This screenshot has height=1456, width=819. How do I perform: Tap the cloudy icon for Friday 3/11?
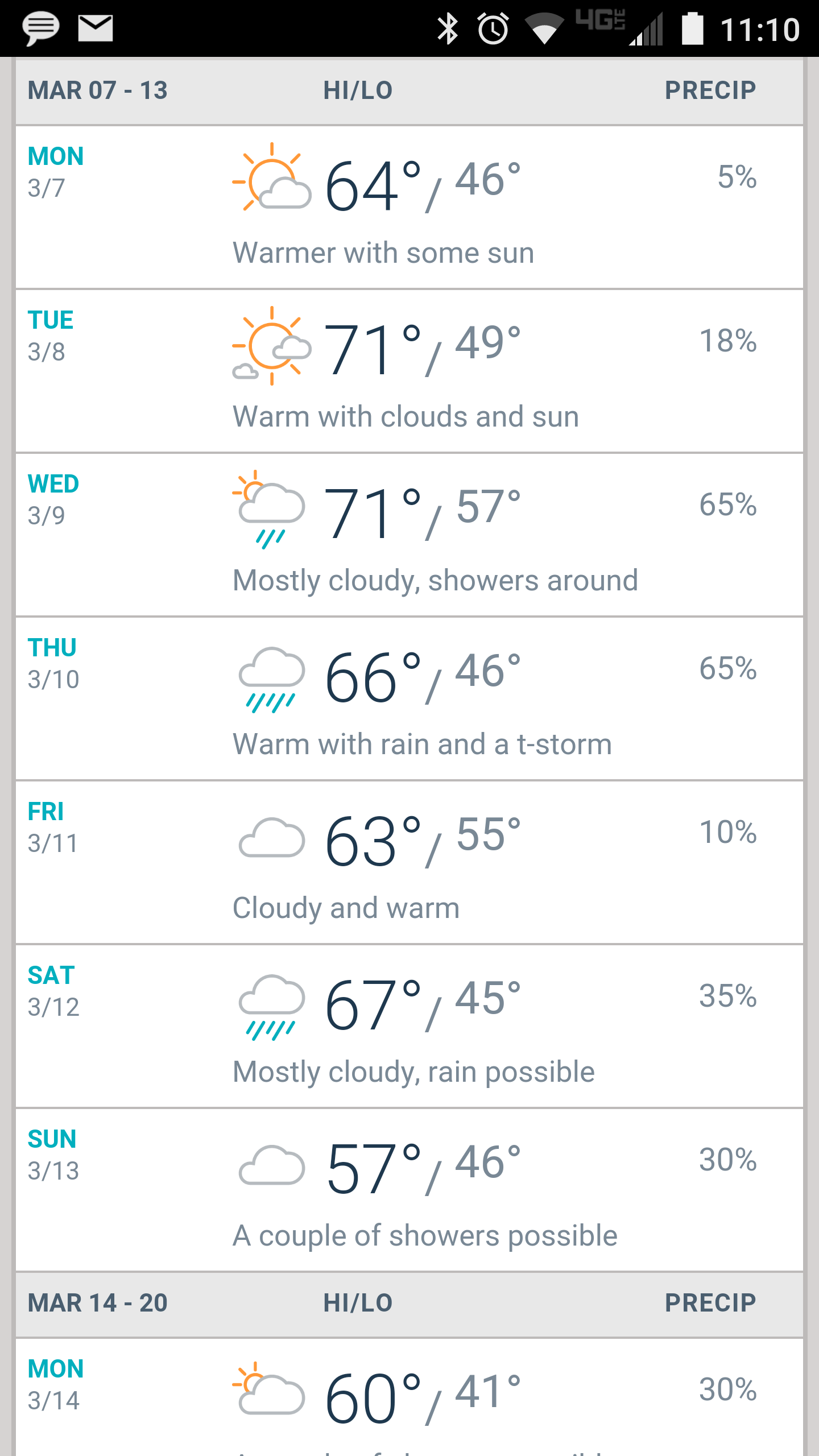pos(271,837)
